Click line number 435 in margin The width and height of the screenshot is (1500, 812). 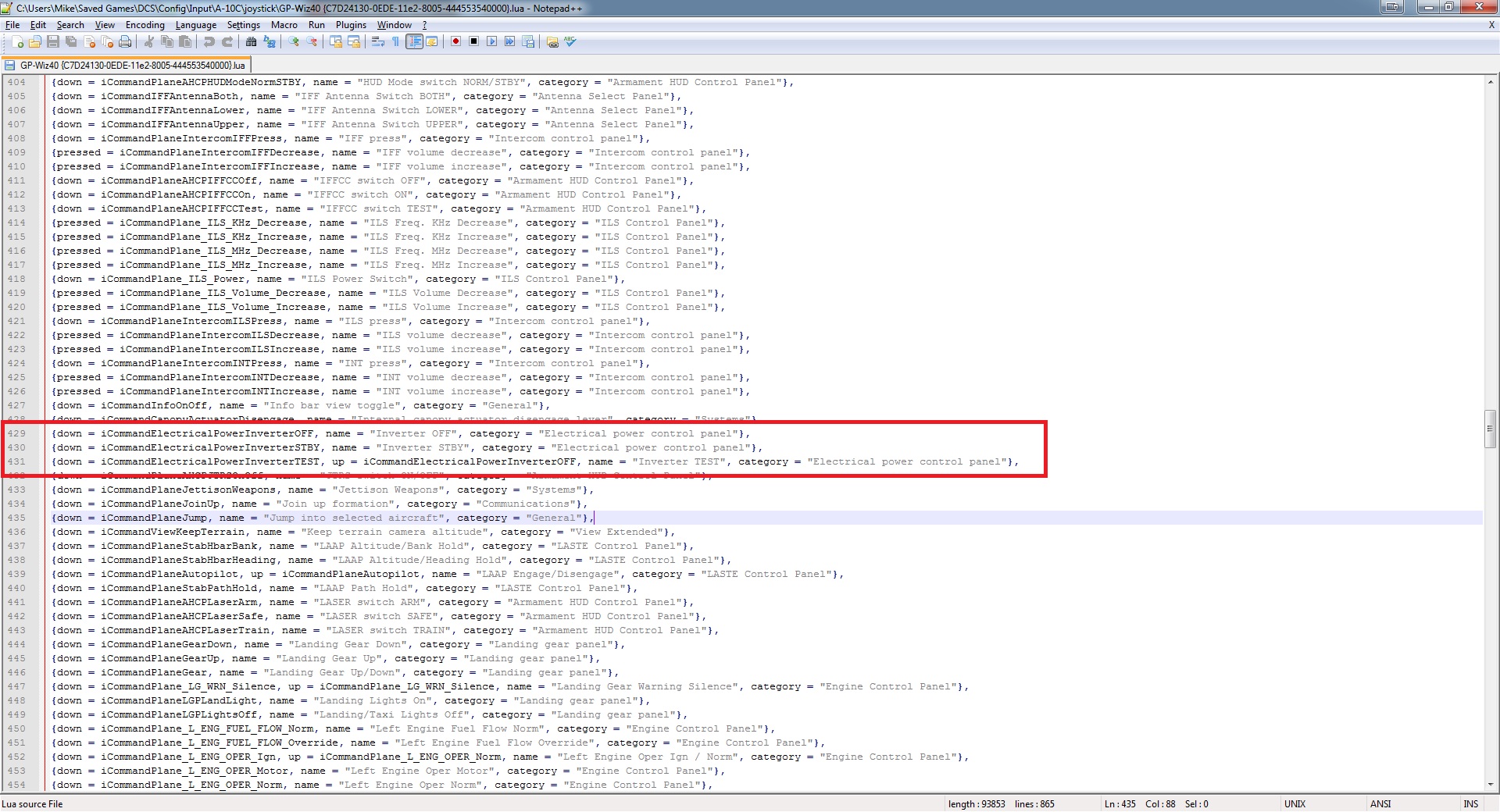[16, 518]
